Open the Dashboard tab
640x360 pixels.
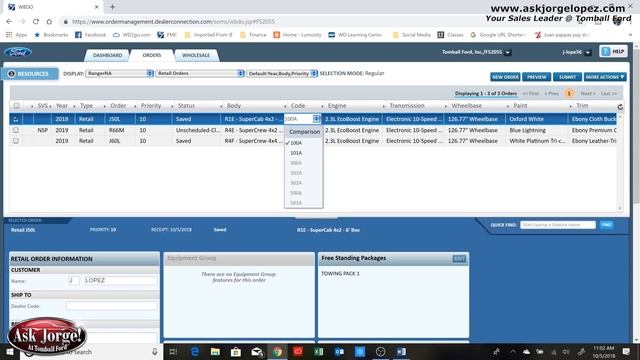[107, 55]
